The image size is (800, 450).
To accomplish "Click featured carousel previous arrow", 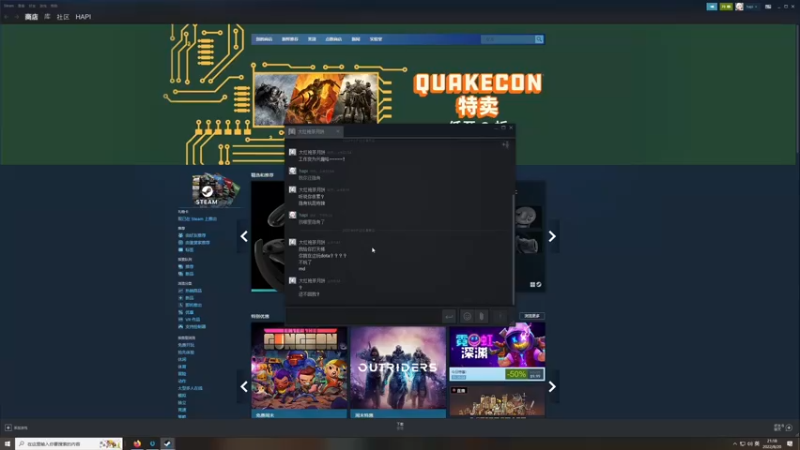I will coord(244,236).
